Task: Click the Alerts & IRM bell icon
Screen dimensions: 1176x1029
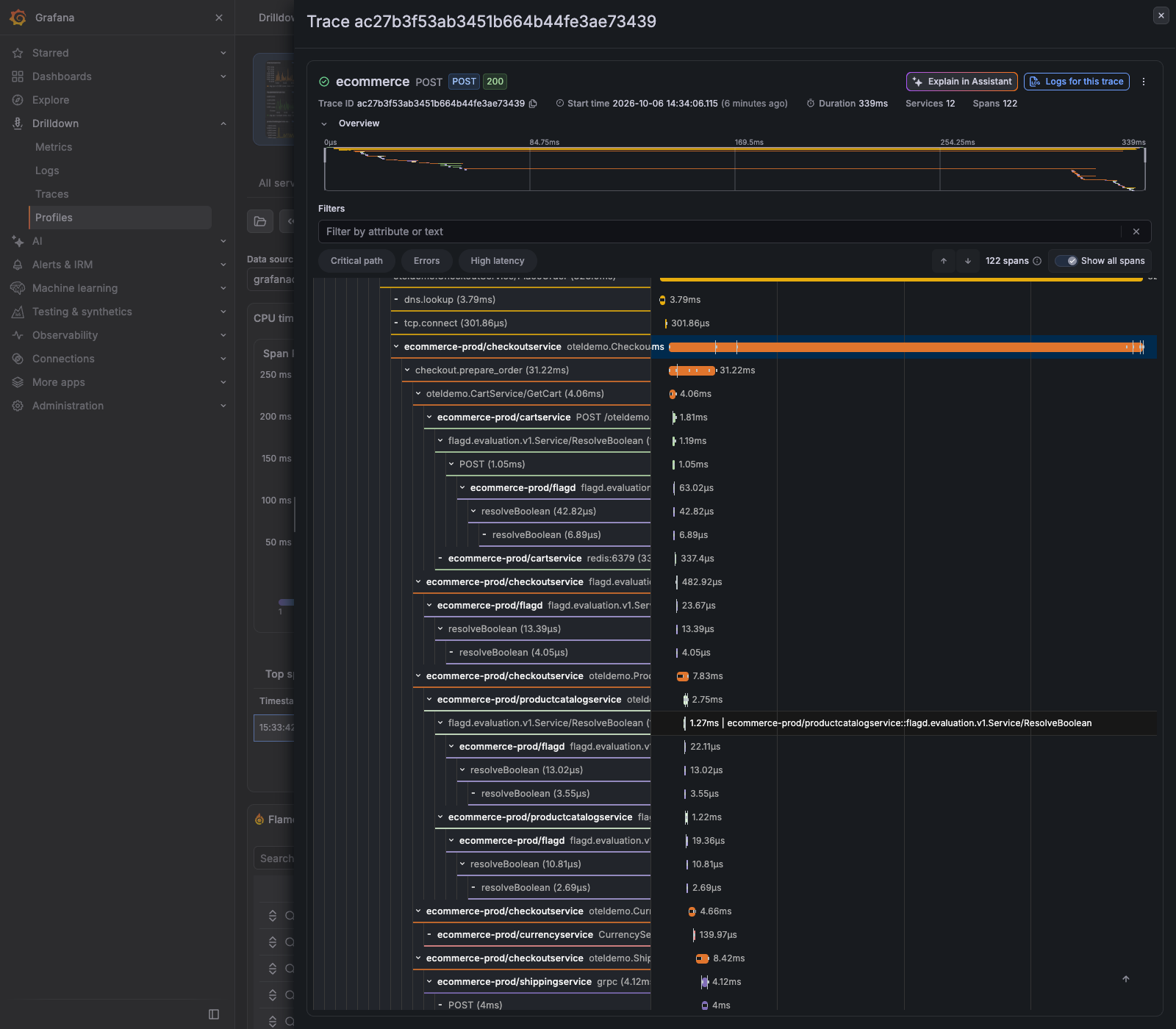Action: [x=18, y=265]
